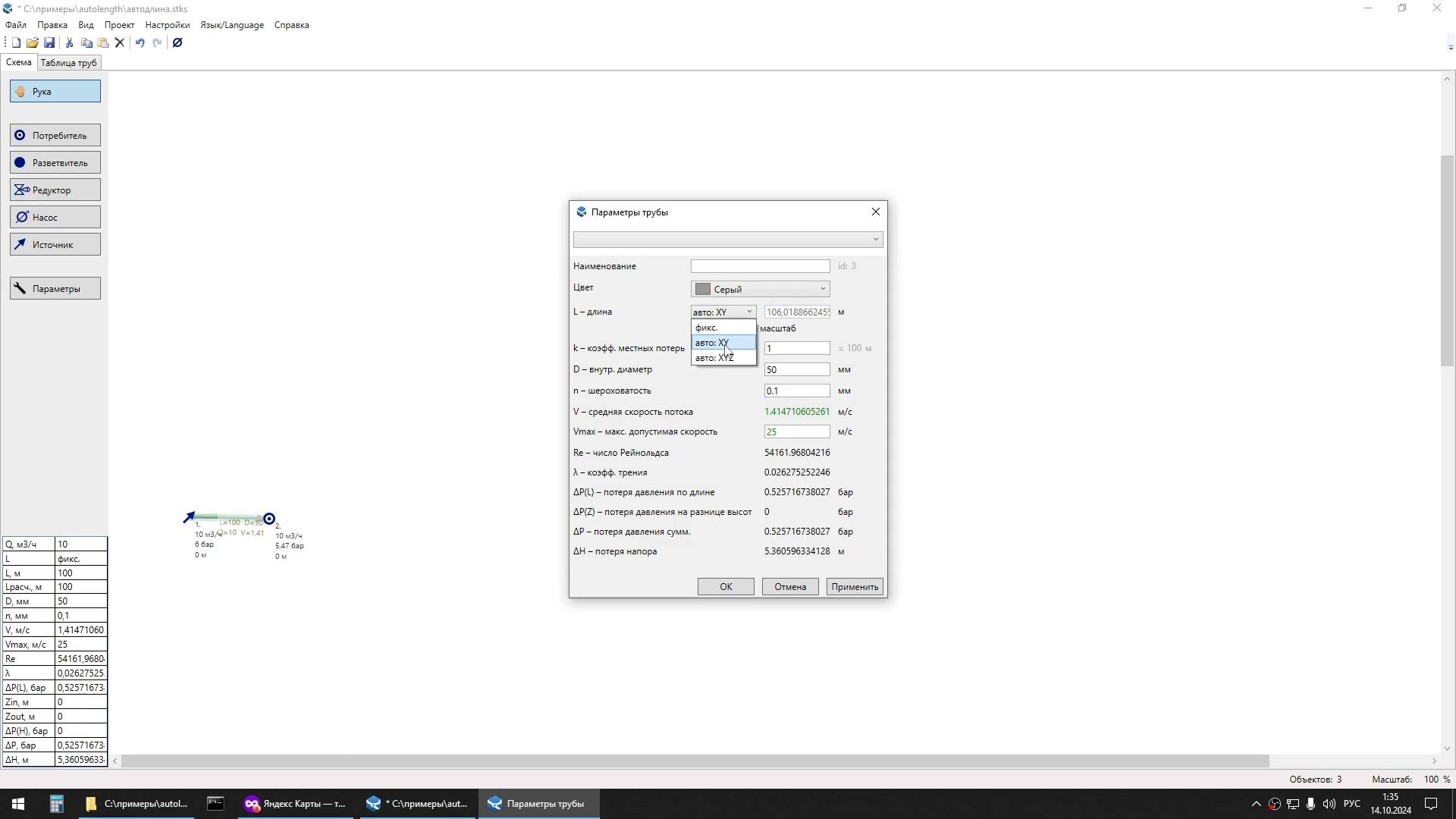Click the Применить button
The width and height of the screenshot is (1456, 819).
[854, 587]
